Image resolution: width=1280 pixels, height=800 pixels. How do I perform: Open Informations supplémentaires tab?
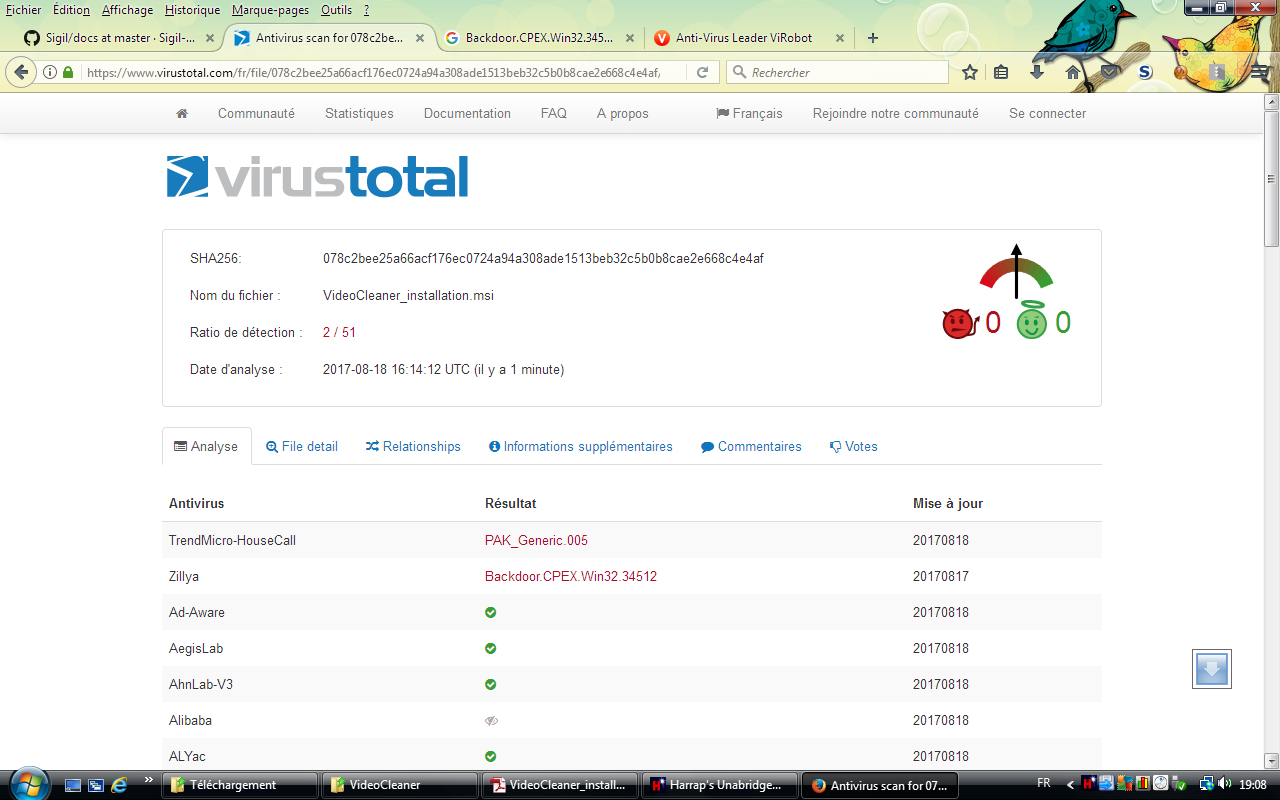[581, 447]
